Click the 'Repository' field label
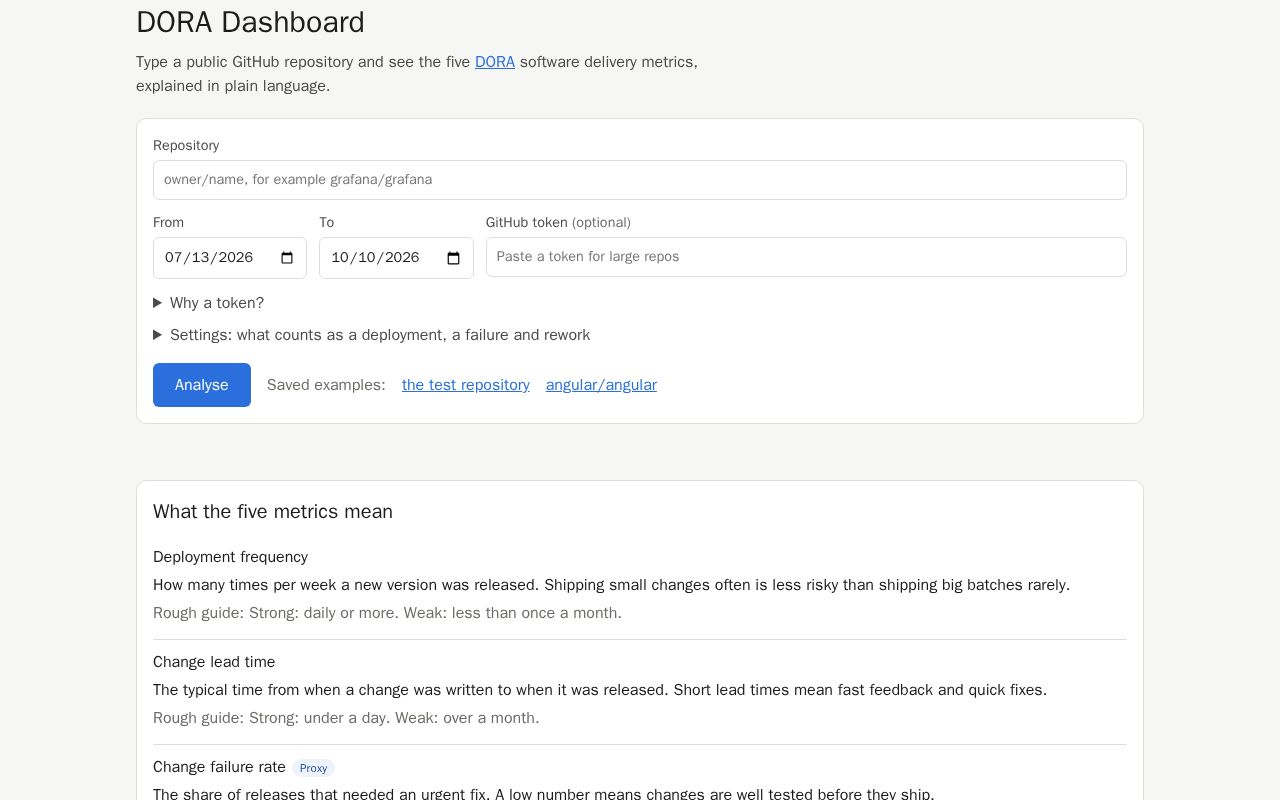1280x800 pixels. [x=186, y=145]
